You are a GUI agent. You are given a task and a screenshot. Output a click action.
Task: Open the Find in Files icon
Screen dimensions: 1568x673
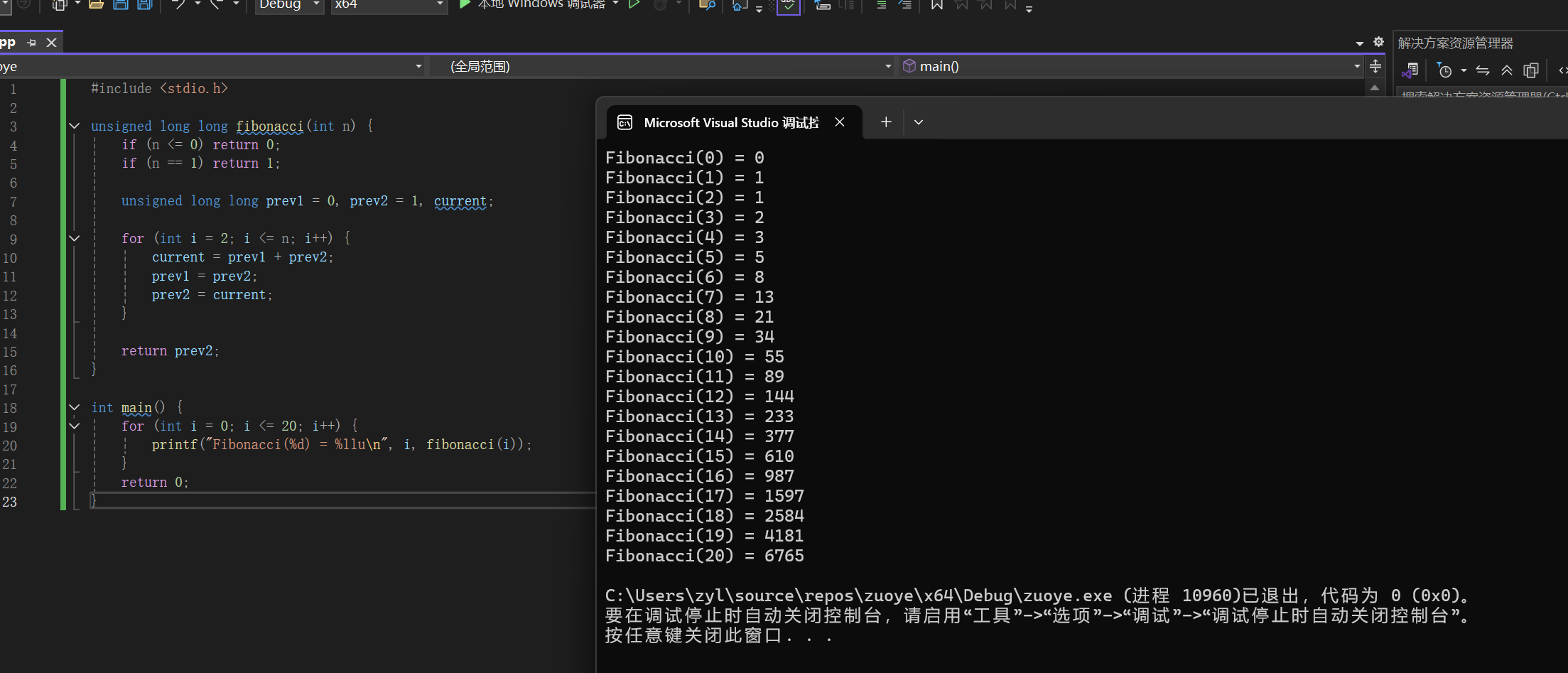click(x=707, y=4)
